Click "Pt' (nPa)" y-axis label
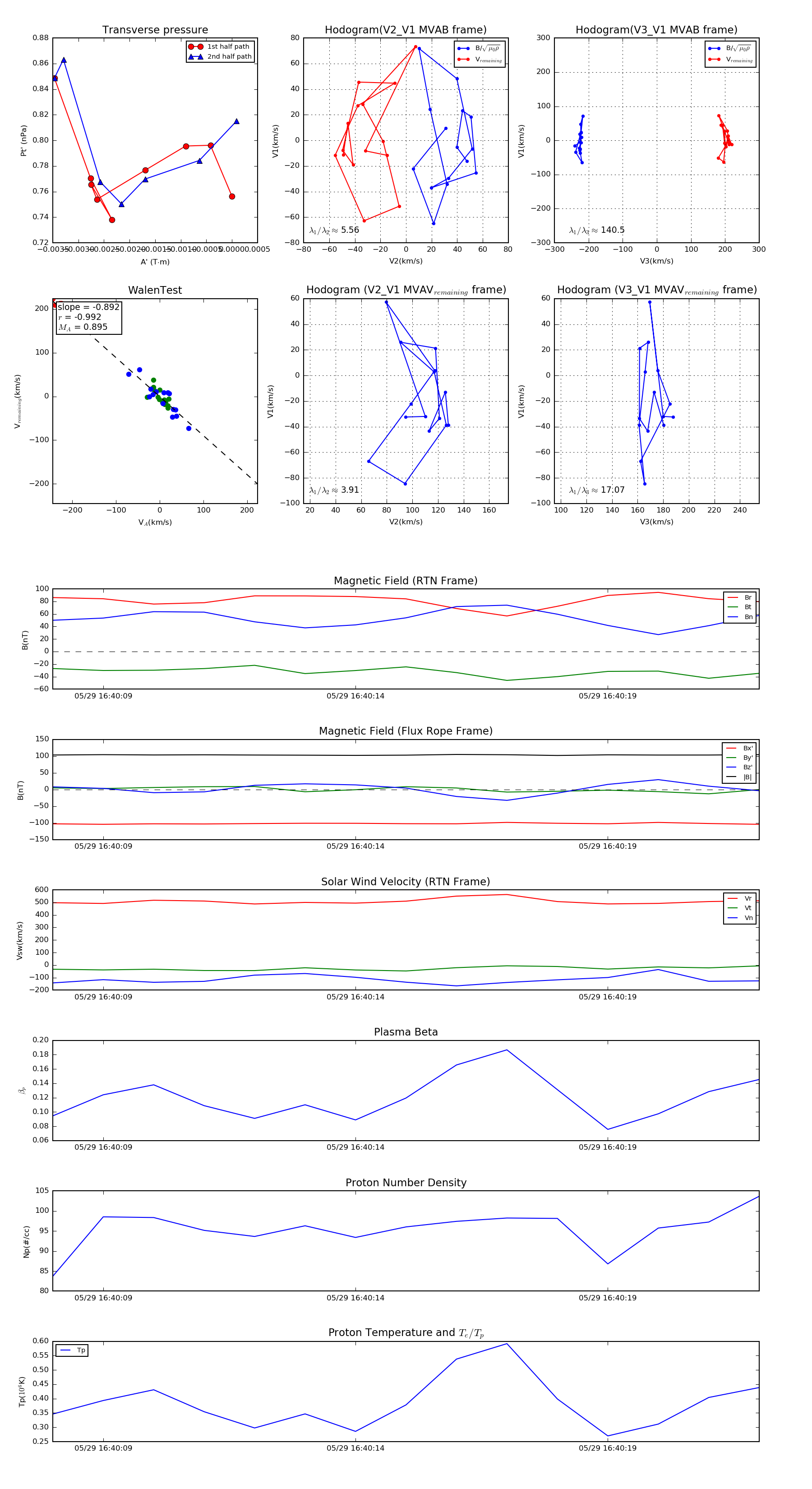Screen dimensions: 812x1489 point(24,140)
